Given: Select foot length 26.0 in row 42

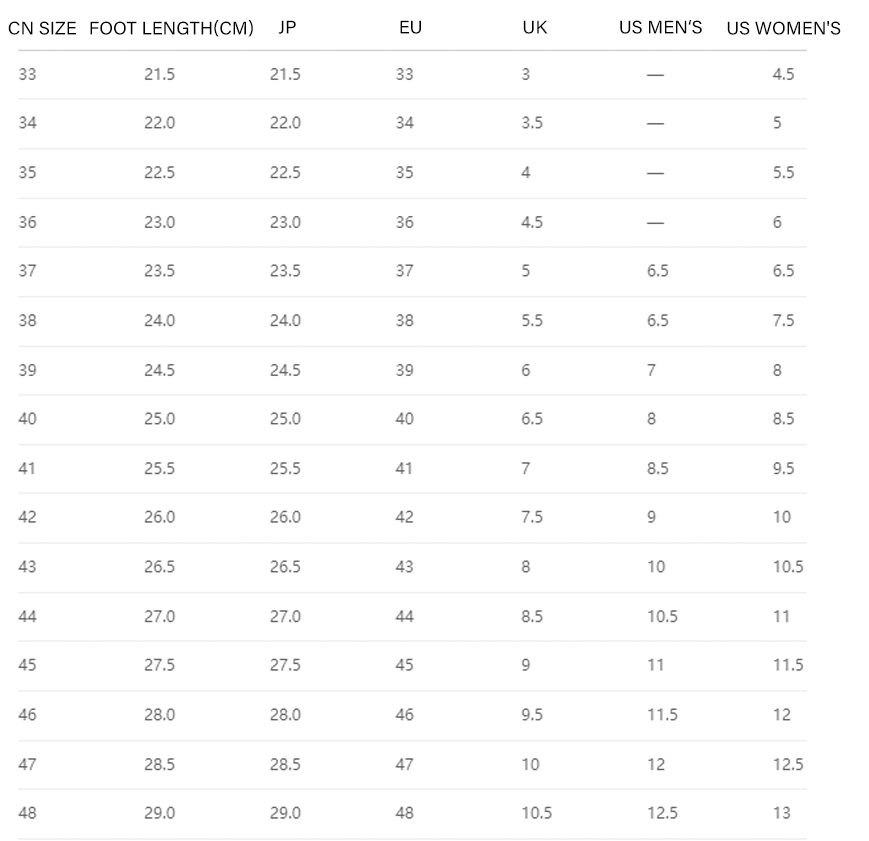Looking at the screenshot, I should (x=160, y=517).
